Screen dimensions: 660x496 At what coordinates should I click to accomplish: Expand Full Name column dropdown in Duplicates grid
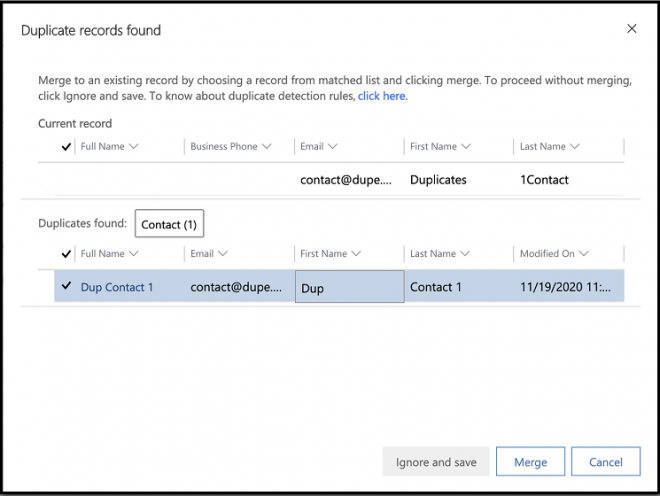[133, 254]
